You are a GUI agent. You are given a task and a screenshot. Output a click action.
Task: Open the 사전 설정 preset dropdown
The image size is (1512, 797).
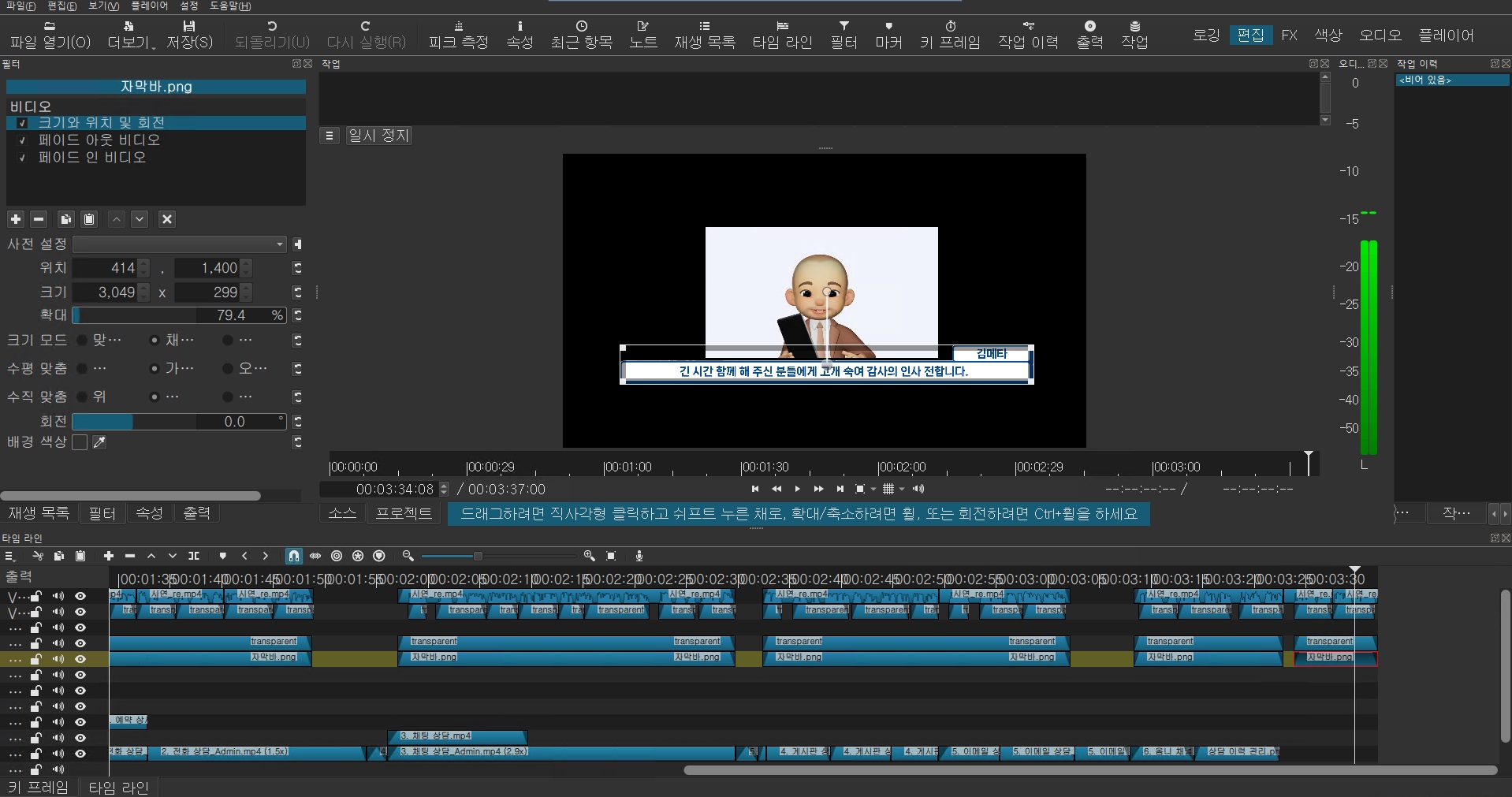coord(180,244)
